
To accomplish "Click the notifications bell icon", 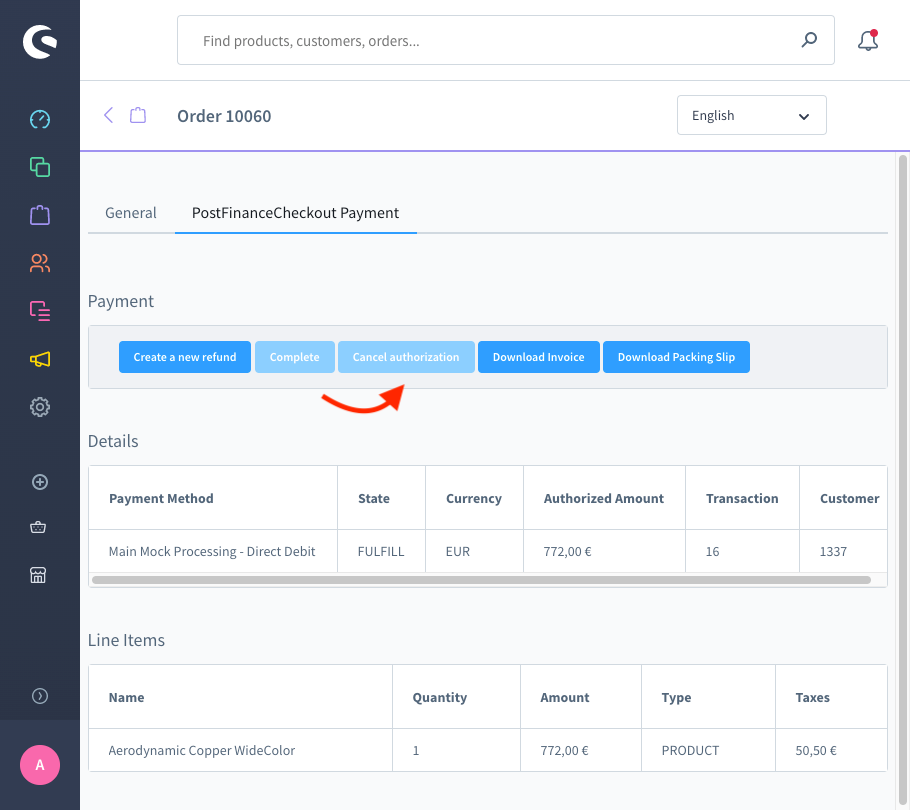I will point(868,41).
